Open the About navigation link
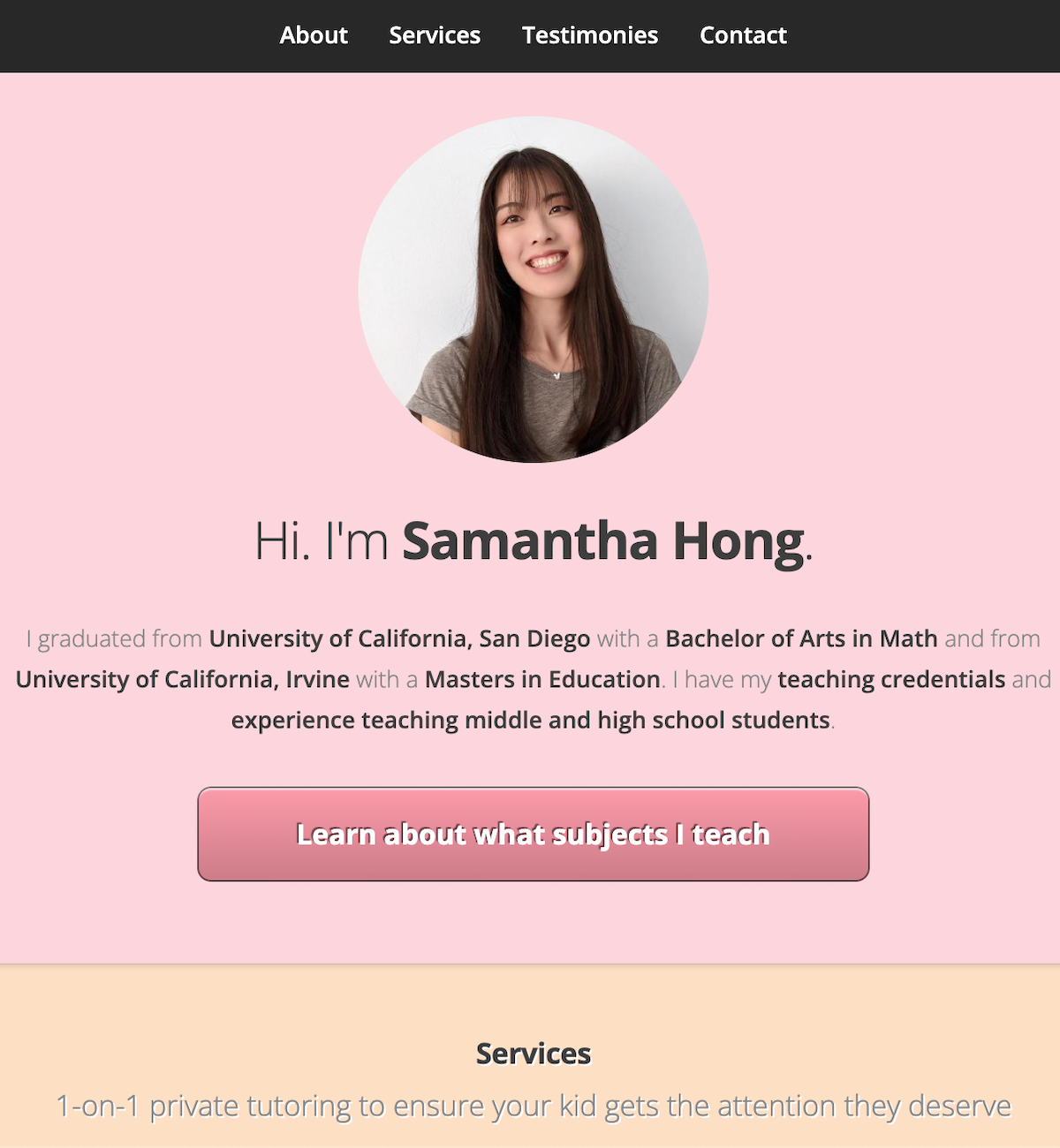This screenshot has width=1060, height=1148. coord(314,35)
